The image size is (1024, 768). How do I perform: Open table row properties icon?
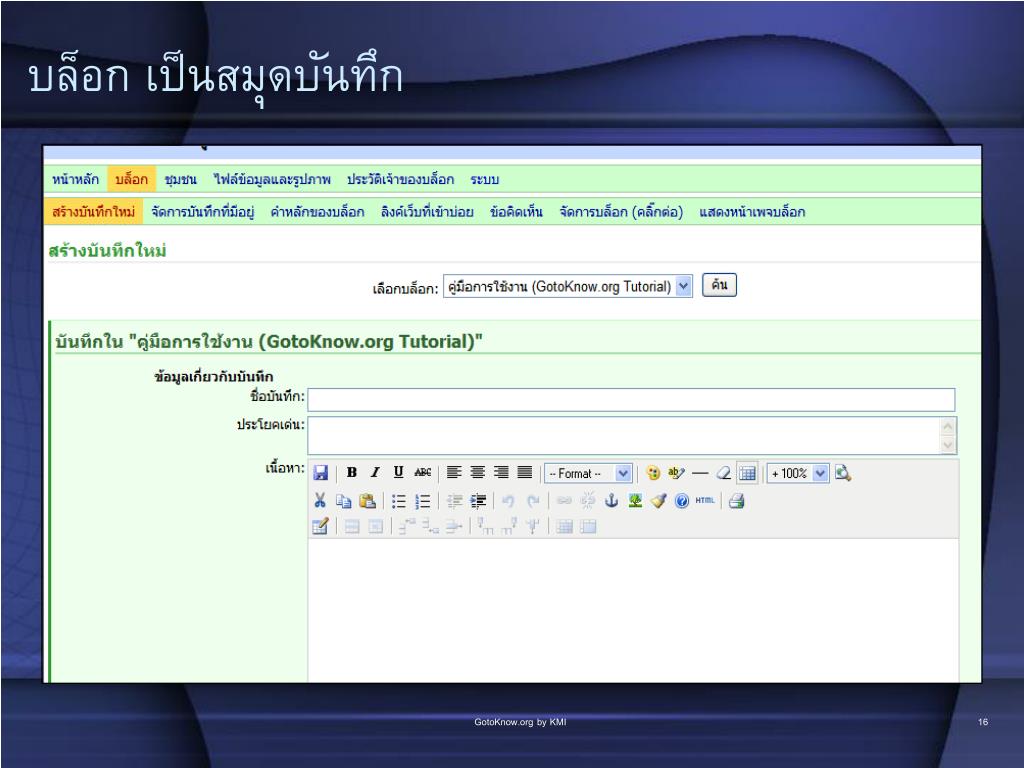tap(352, 526)
